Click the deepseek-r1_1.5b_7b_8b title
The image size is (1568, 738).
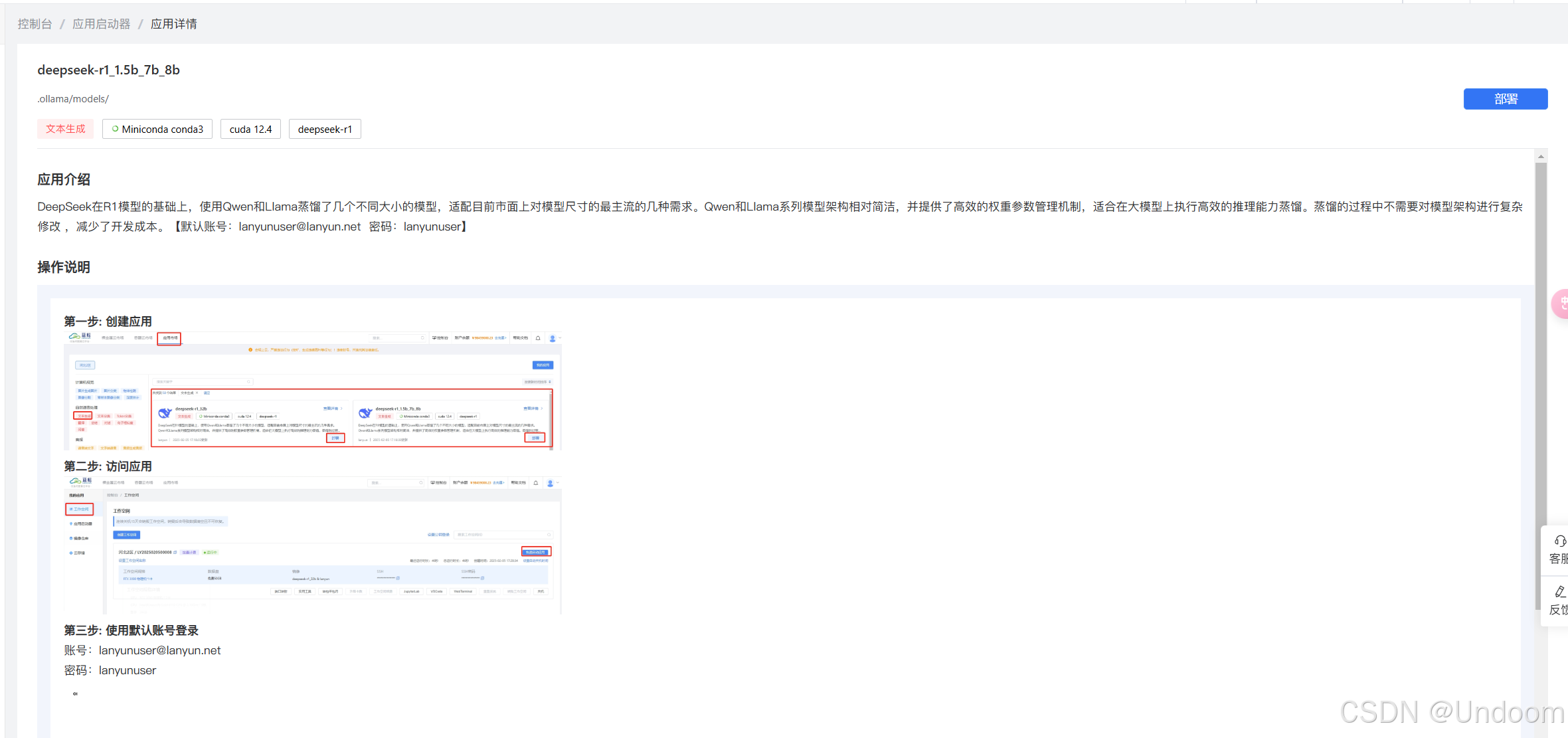(108, 70)
